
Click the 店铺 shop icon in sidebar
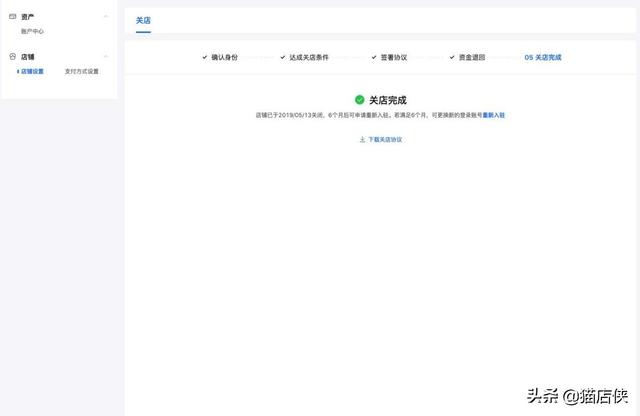click(x=12, y=57)
